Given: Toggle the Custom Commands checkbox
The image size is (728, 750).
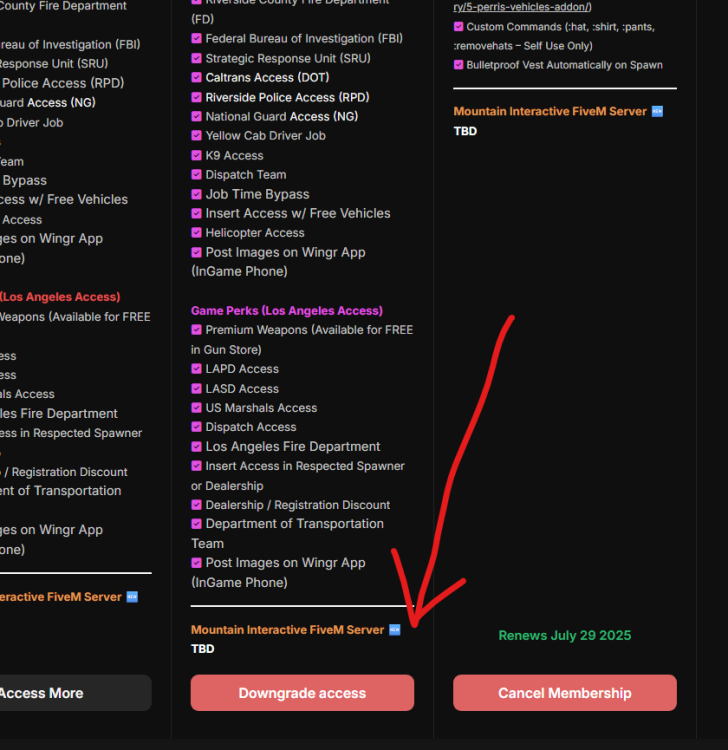Looking at the screenshot, I should pyautogui.click(x=458, y=26).
